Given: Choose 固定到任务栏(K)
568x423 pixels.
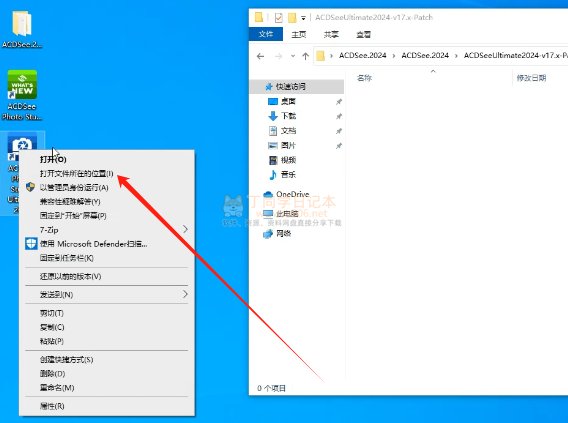Looking at the screenshot, I should (x=107, y=258).
